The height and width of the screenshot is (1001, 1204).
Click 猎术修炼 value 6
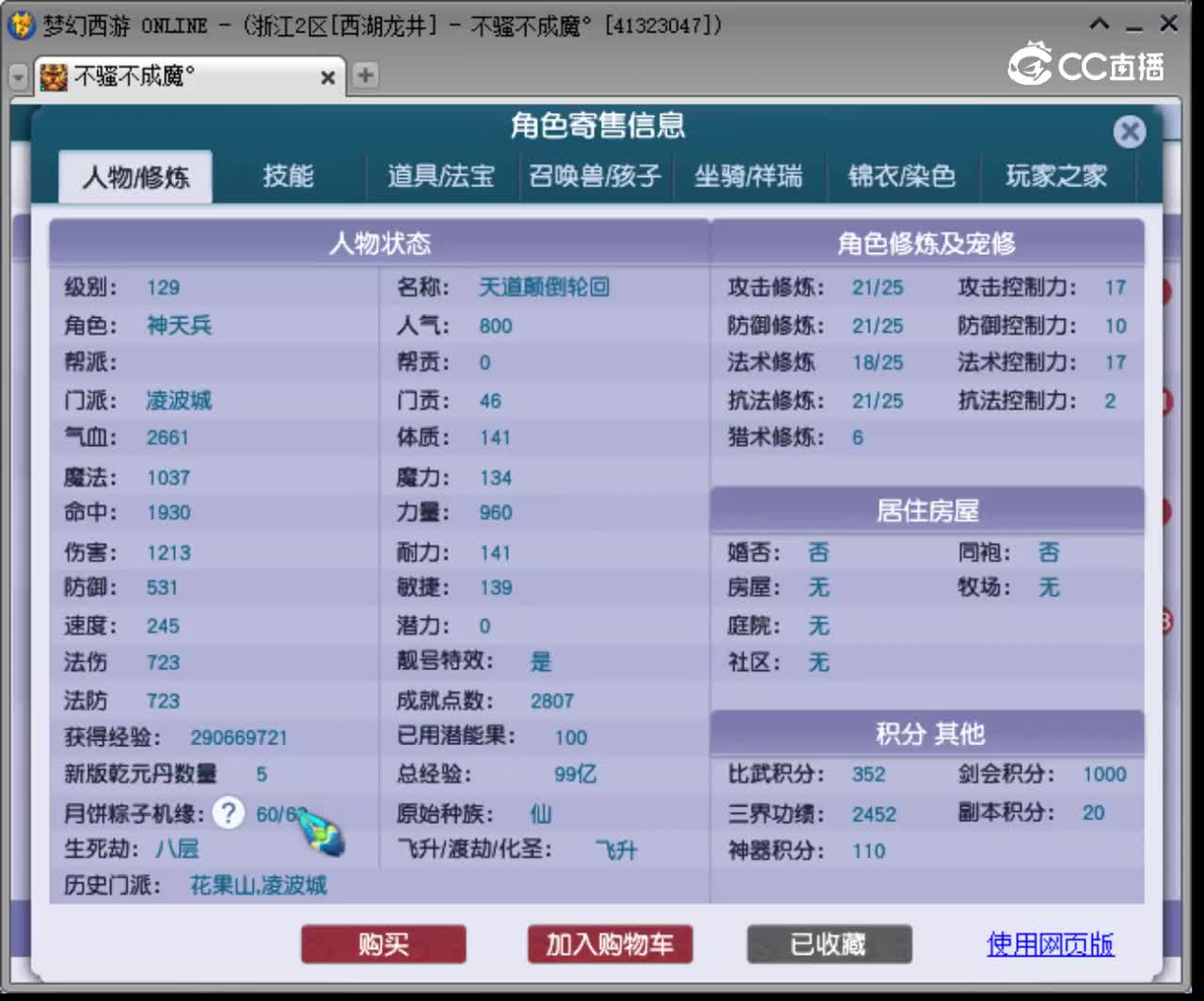(858, 437)
